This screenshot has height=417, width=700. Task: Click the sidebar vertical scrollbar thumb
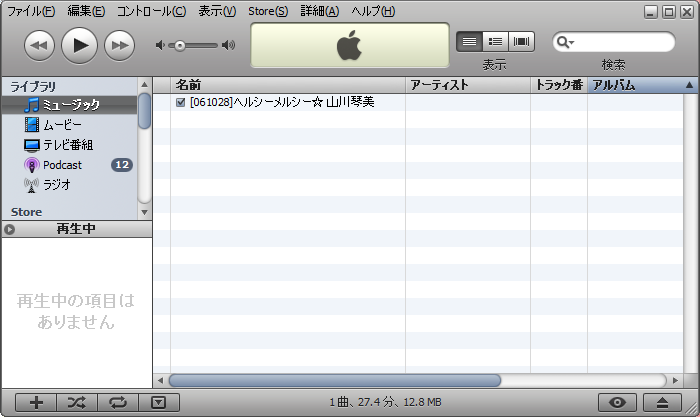(144, 111)
